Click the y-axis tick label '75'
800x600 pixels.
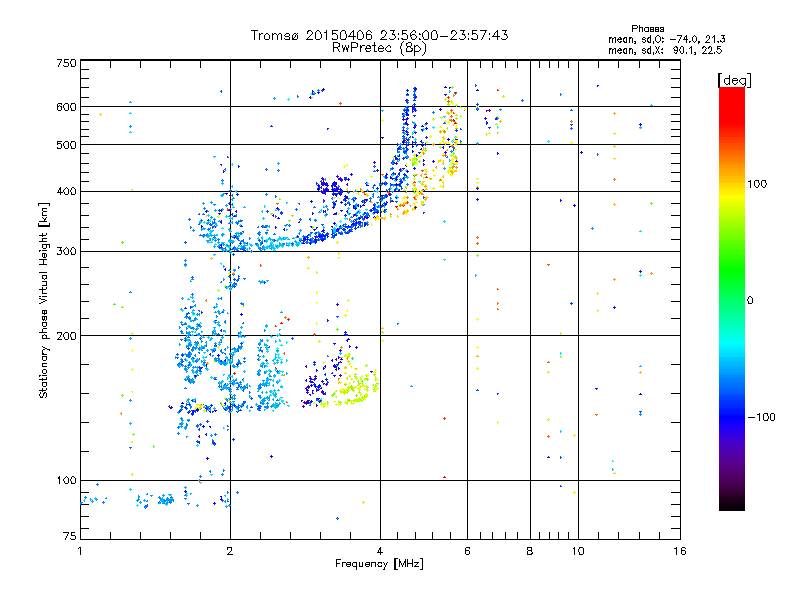click(x=70, y=536)
